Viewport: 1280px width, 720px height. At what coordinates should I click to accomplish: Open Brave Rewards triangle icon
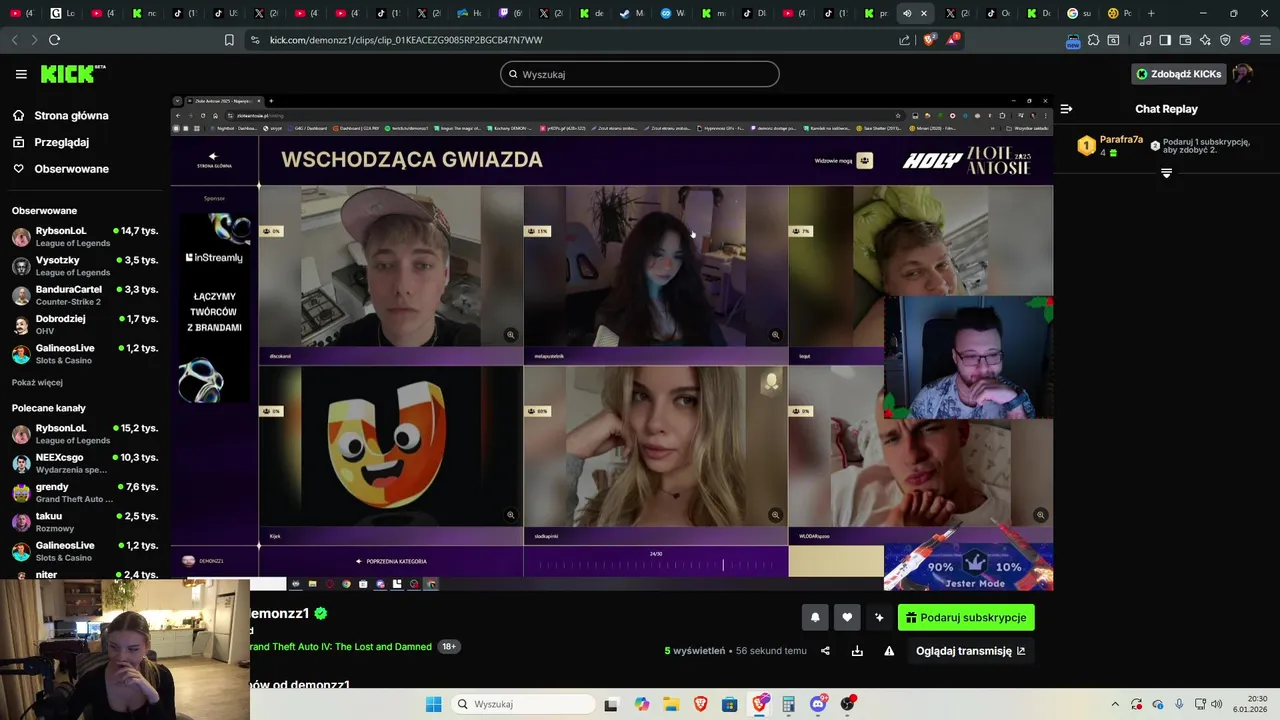952,40
